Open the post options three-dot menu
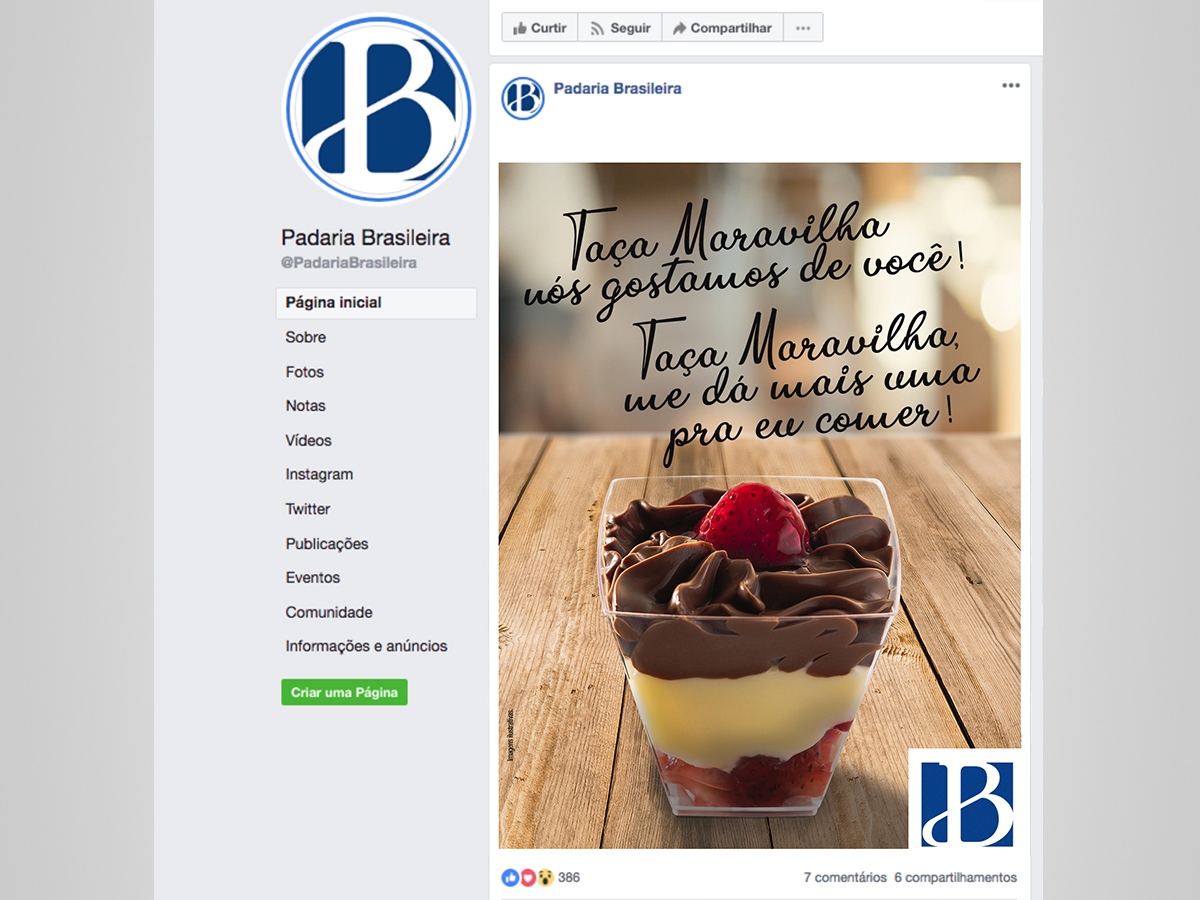The height and width of the screenshot is (900, 1200). (1011, 86)
